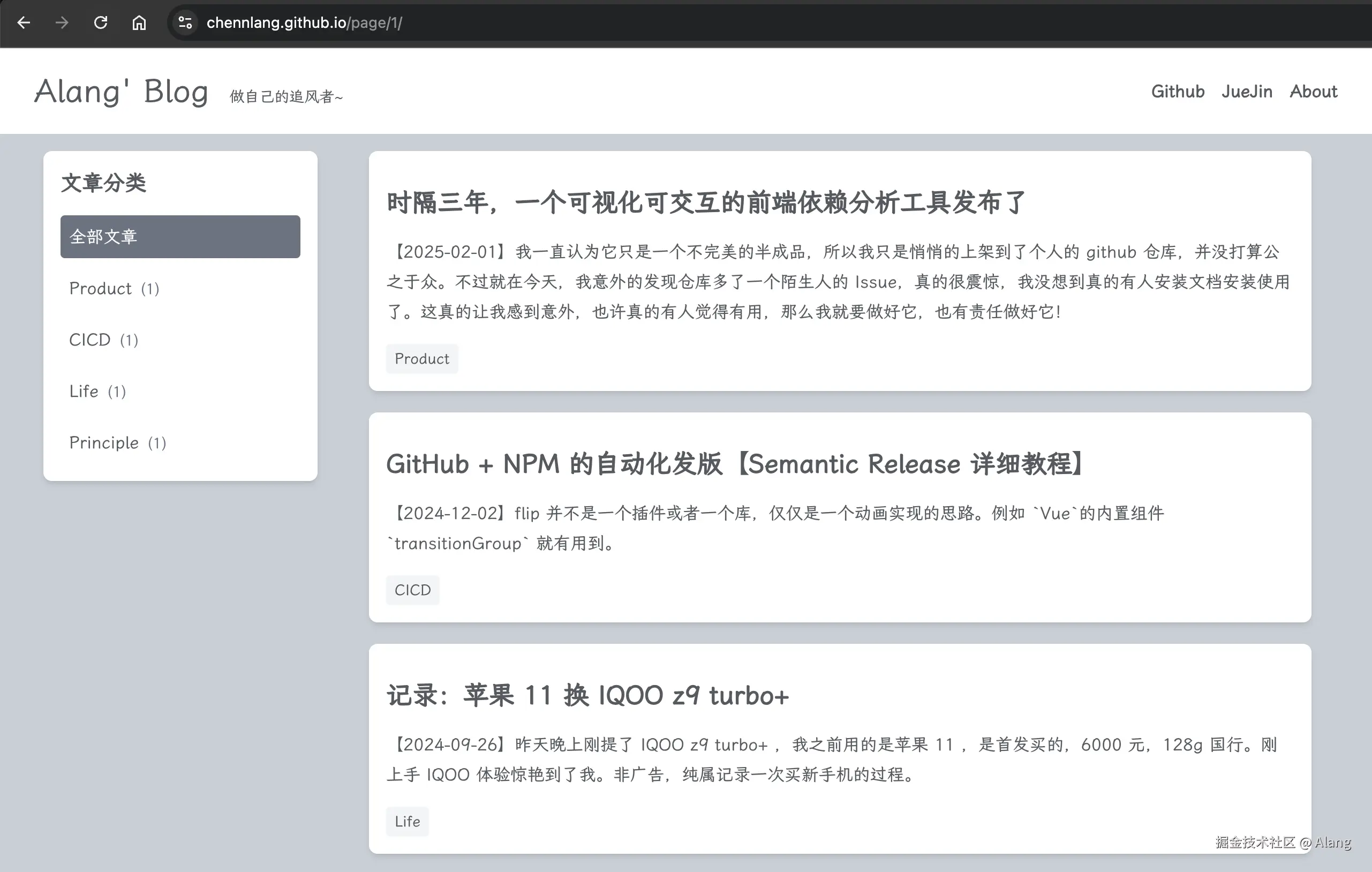The image size is (1372, 872).
Task: Click the browser forward arrow
Action: pos(62,23)
